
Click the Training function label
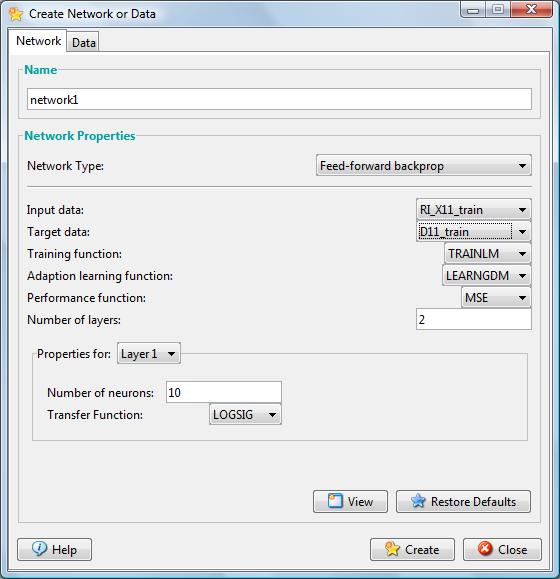(x=74, y=254)
